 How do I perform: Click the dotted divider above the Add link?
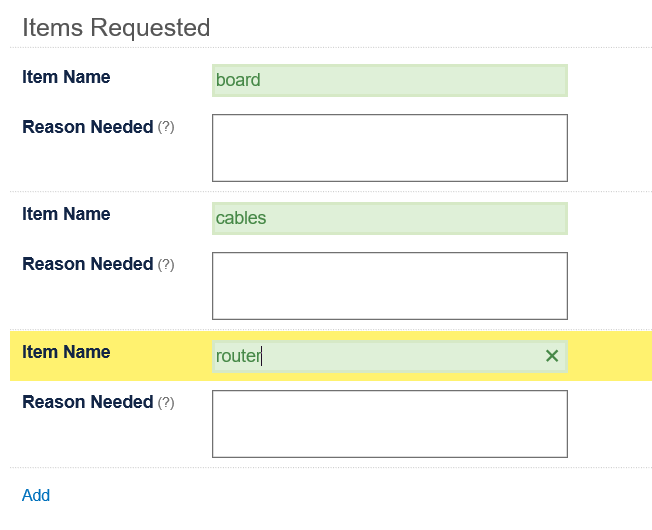[330, 468]
